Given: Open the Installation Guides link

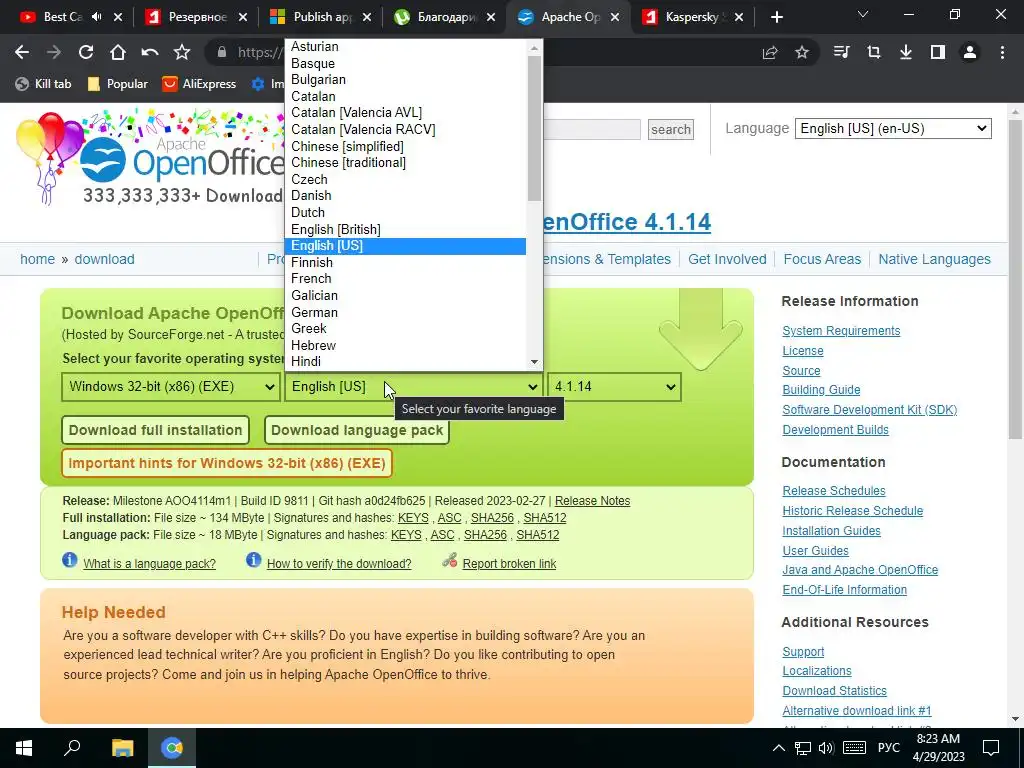Looking at the screenshot, I should [831, 531].
